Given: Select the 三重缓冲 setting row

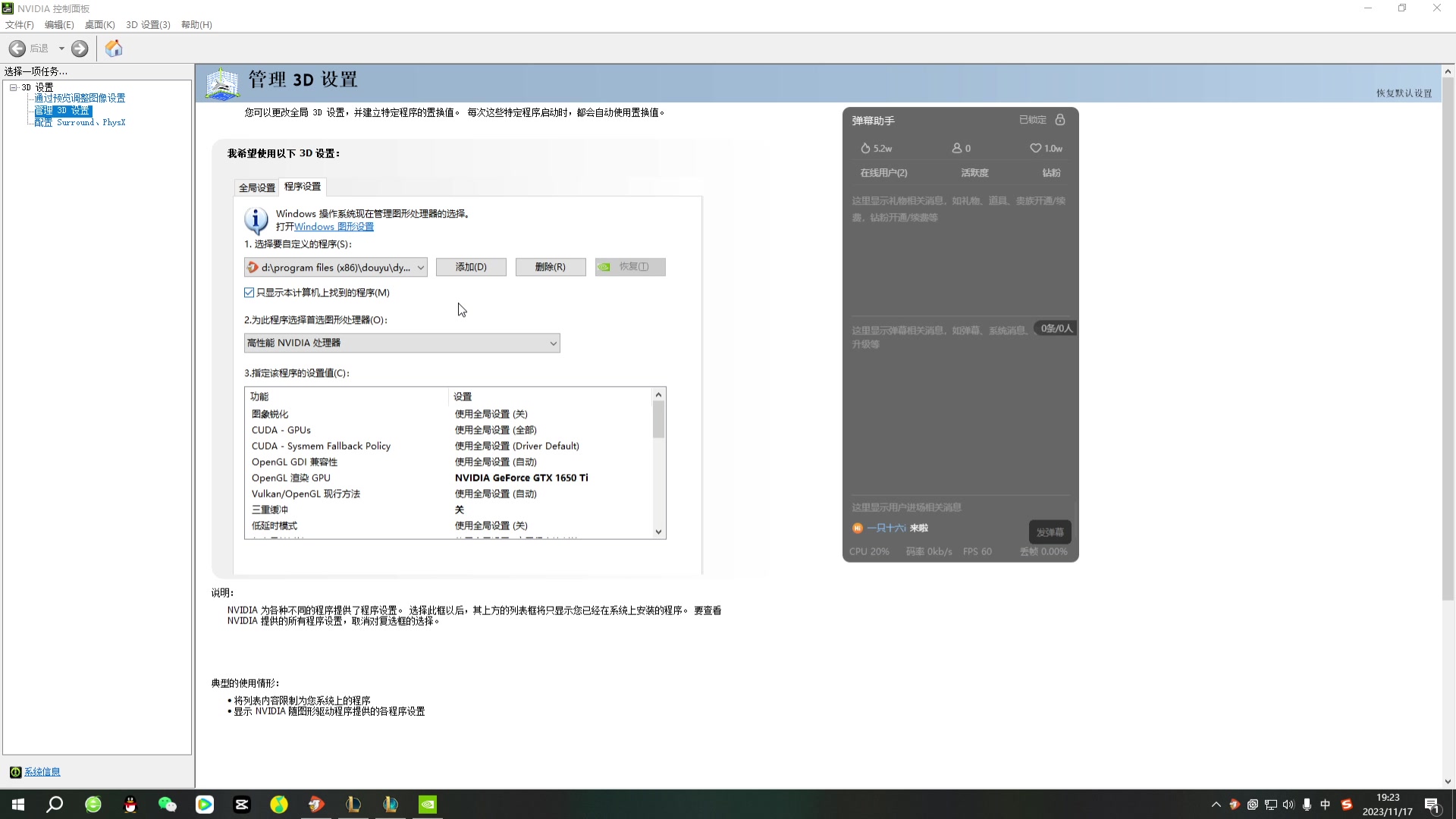Looking at the screenshot, I should click(x=447, y=510).
